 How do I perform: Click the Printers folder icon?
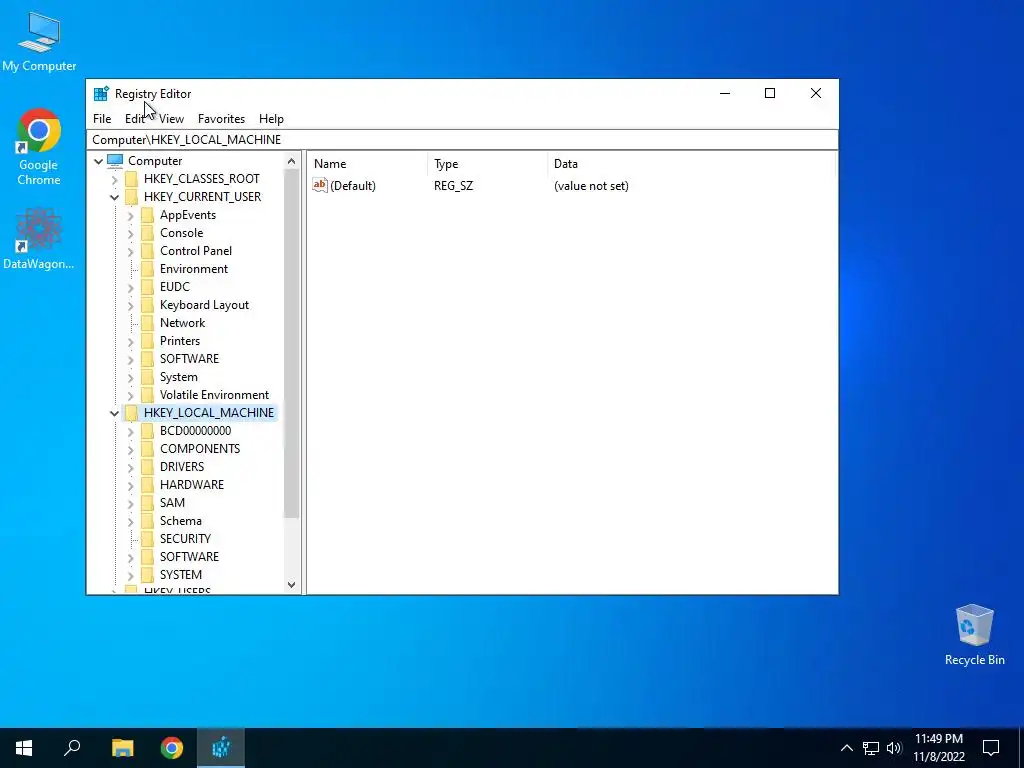[148, 341]
